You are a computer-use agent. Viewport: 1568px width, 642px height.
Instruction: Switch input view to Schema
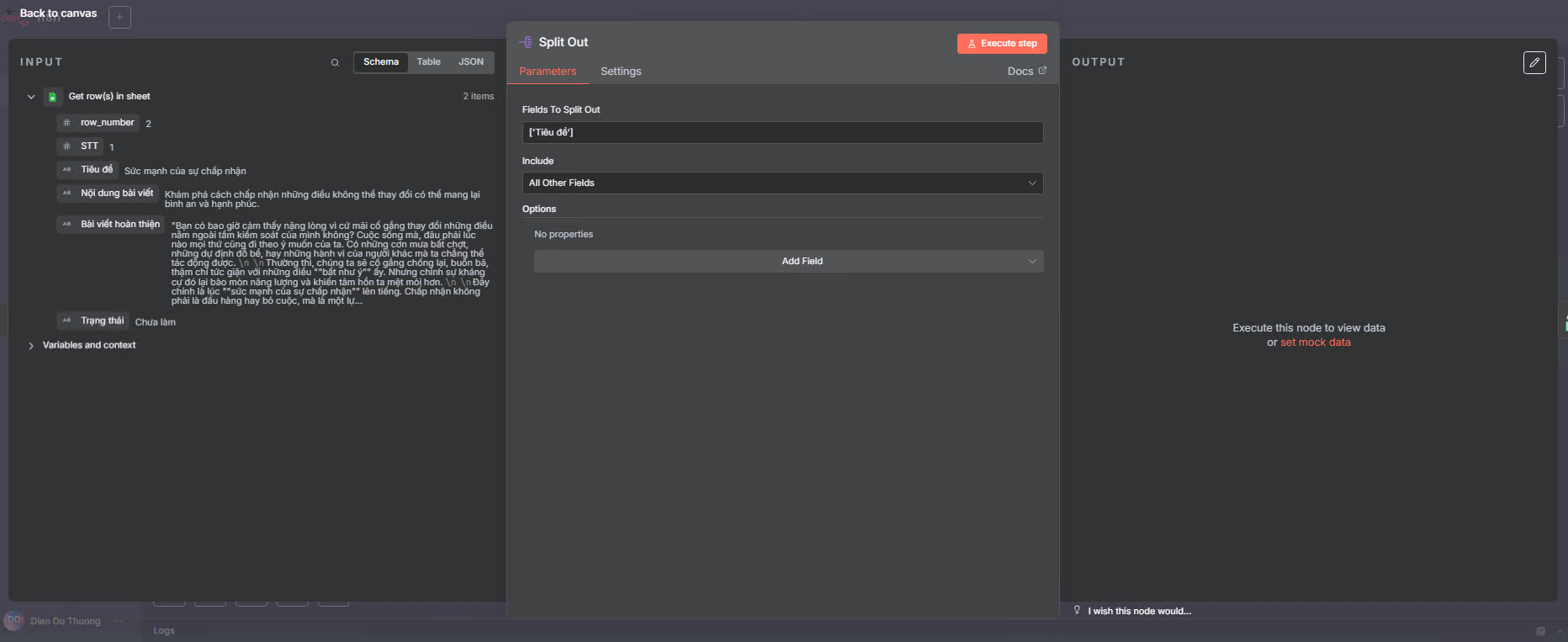[x=380, y=62]
